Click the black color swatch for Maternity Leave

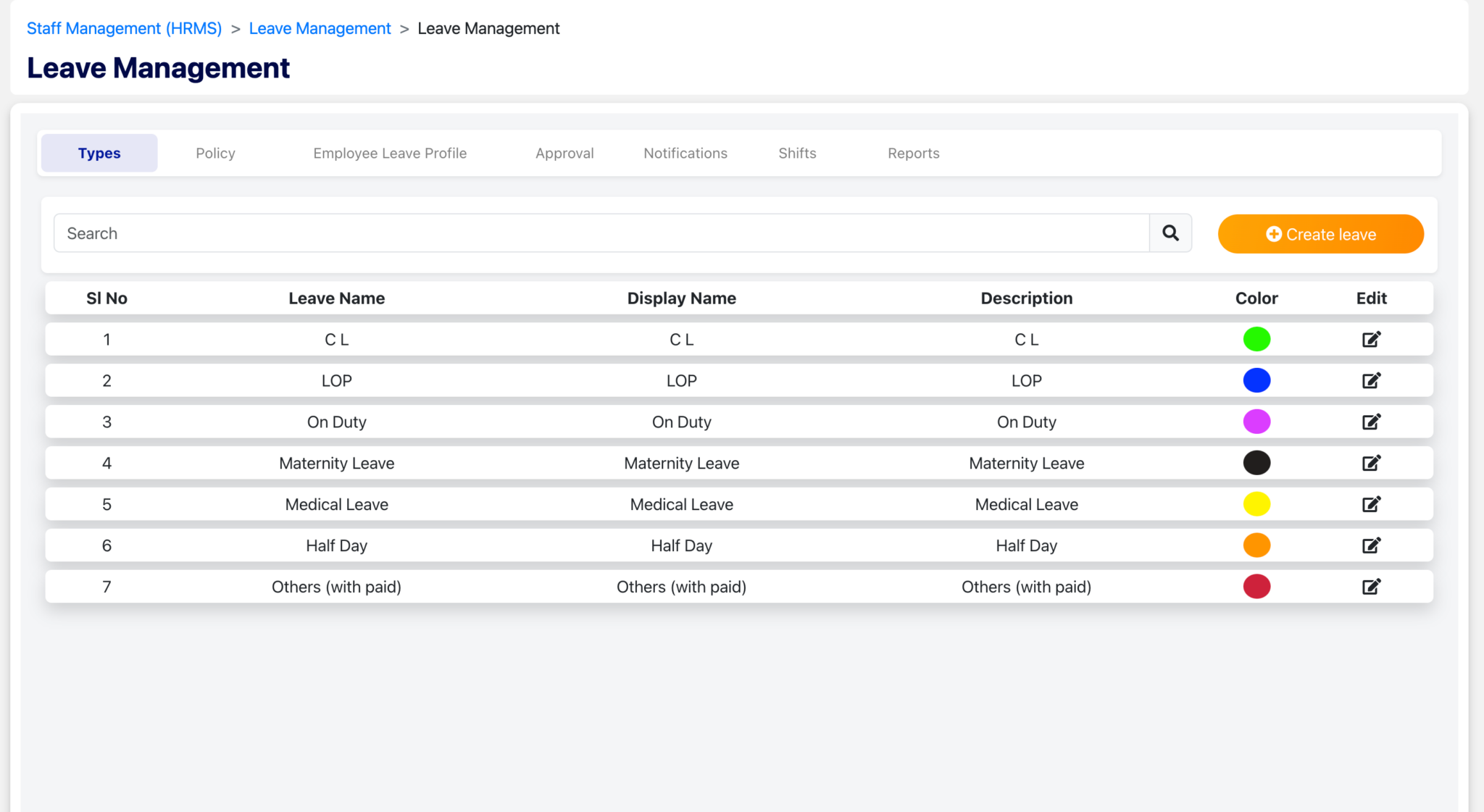coord(1256,463)
